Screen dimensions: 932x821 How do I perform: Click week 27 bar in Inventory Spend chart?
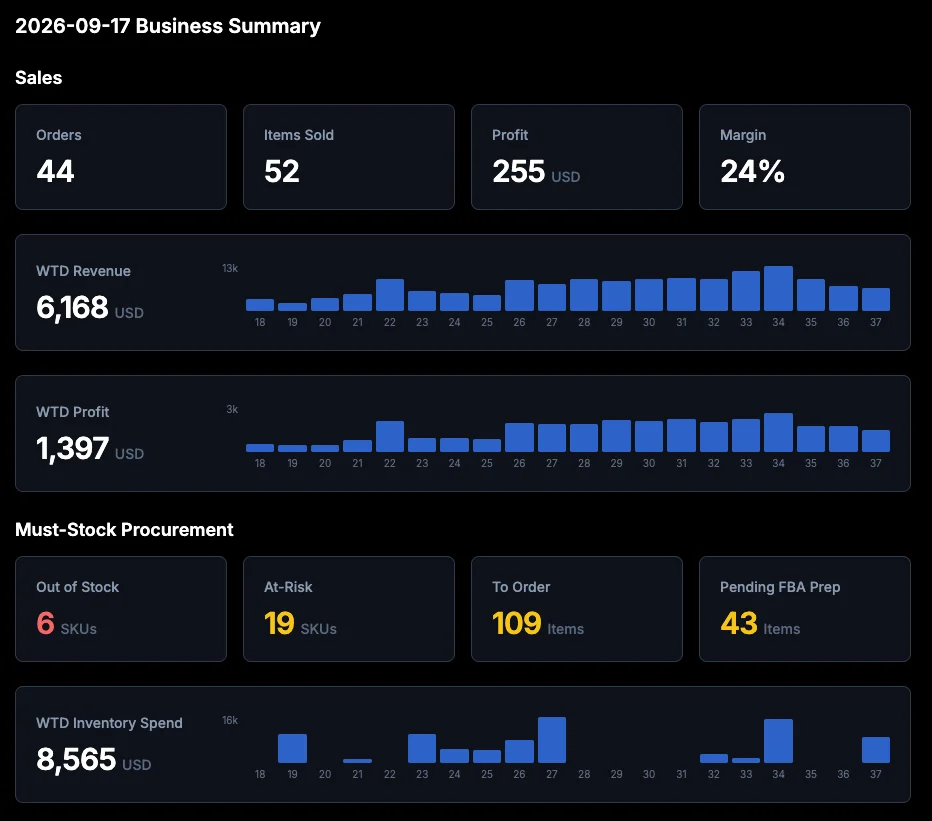pos(552,740)
